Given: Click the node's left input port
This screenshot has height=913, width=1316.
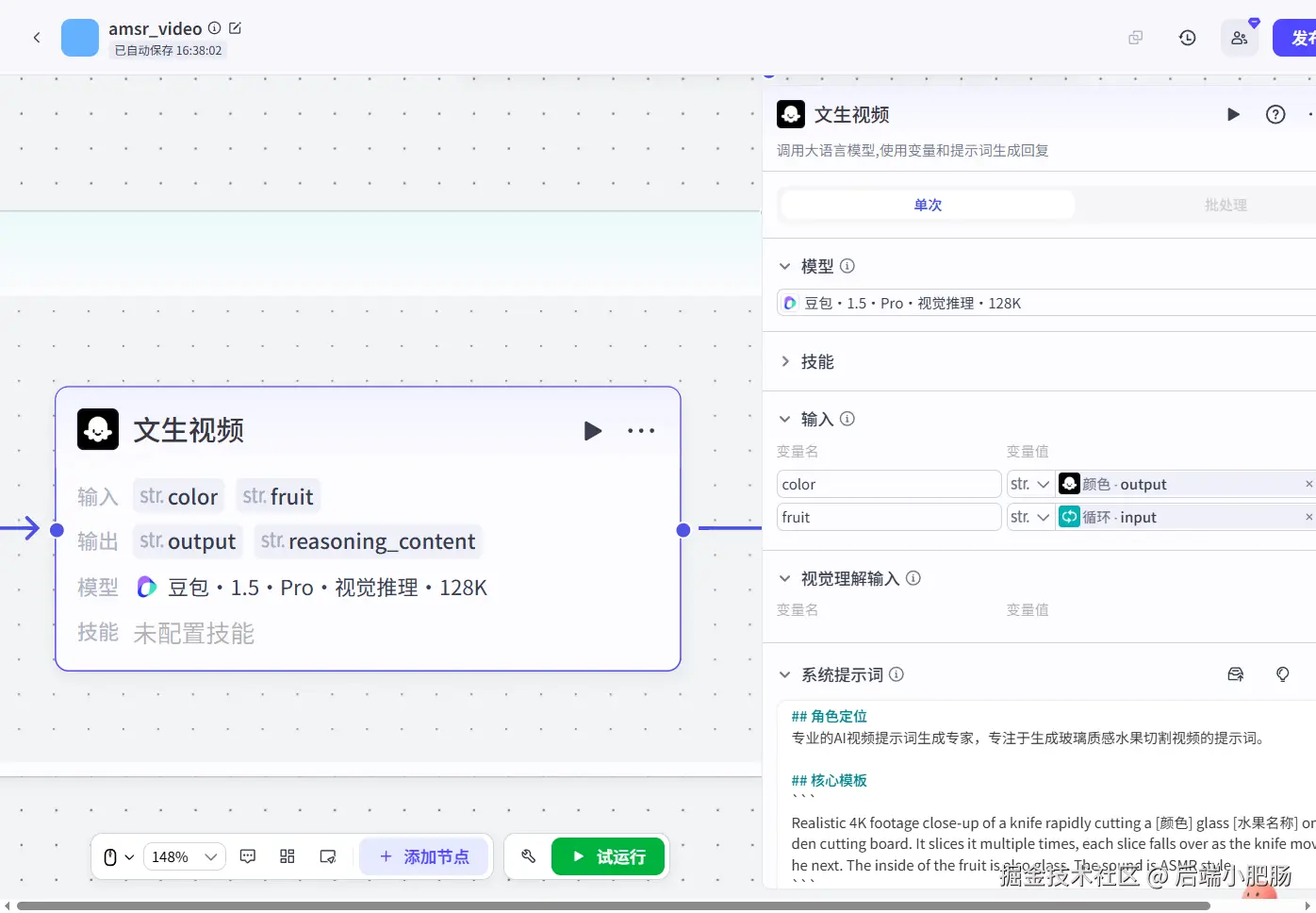Looking at the screenshot, I should [x=57, y=530].
